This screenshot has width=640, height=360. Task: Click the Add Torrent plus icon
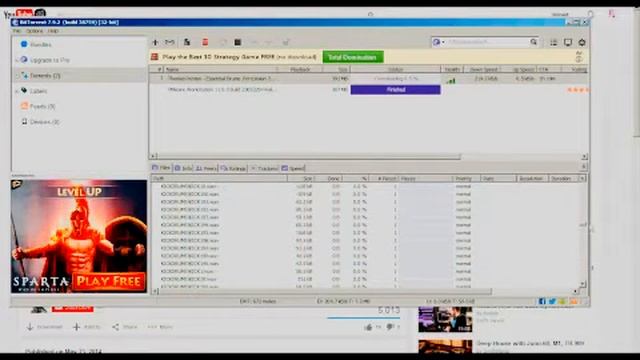[155, 42]
